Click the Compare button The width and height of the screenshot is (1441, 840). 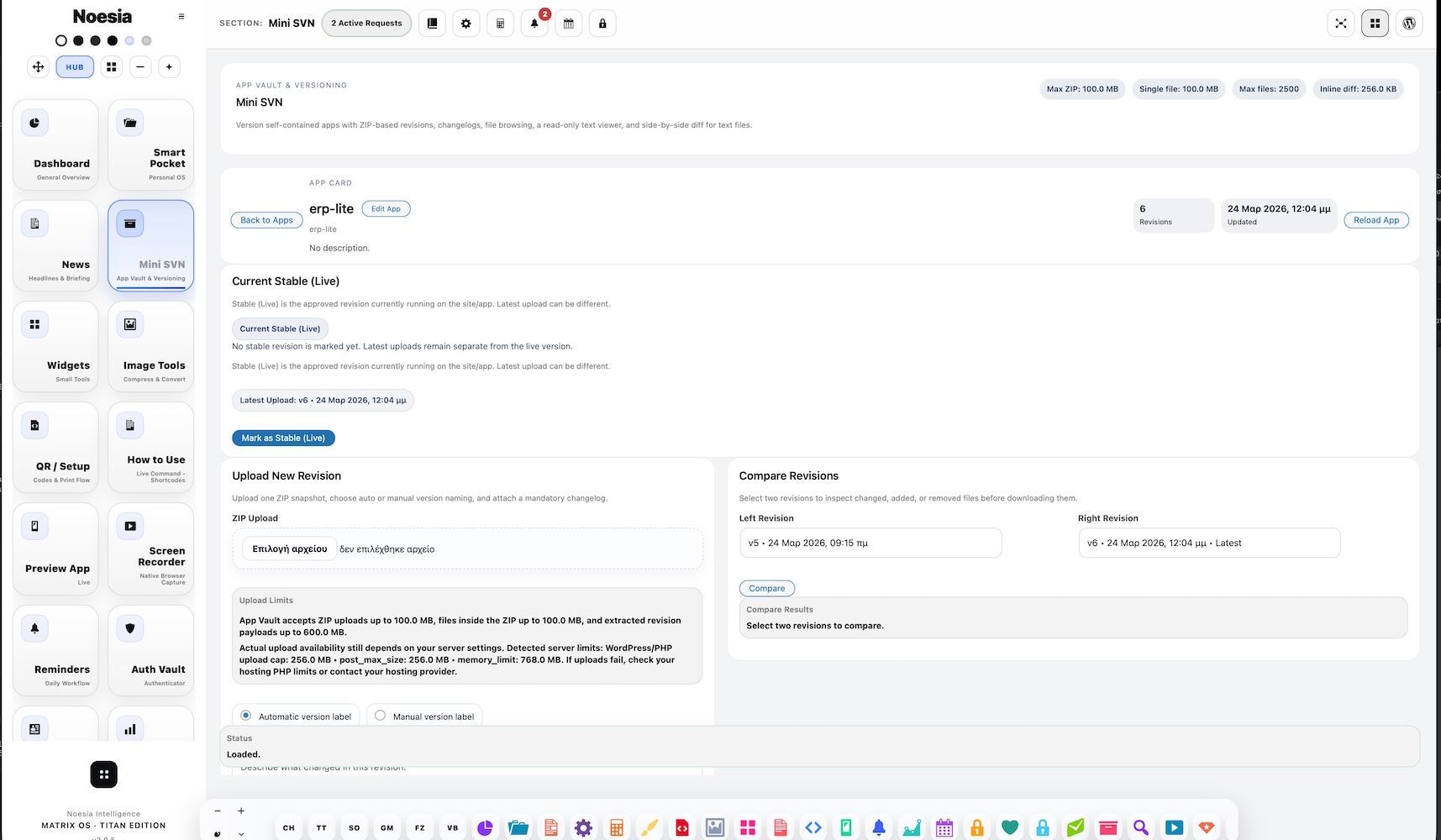pyautogui.click(x=766, y=588)
